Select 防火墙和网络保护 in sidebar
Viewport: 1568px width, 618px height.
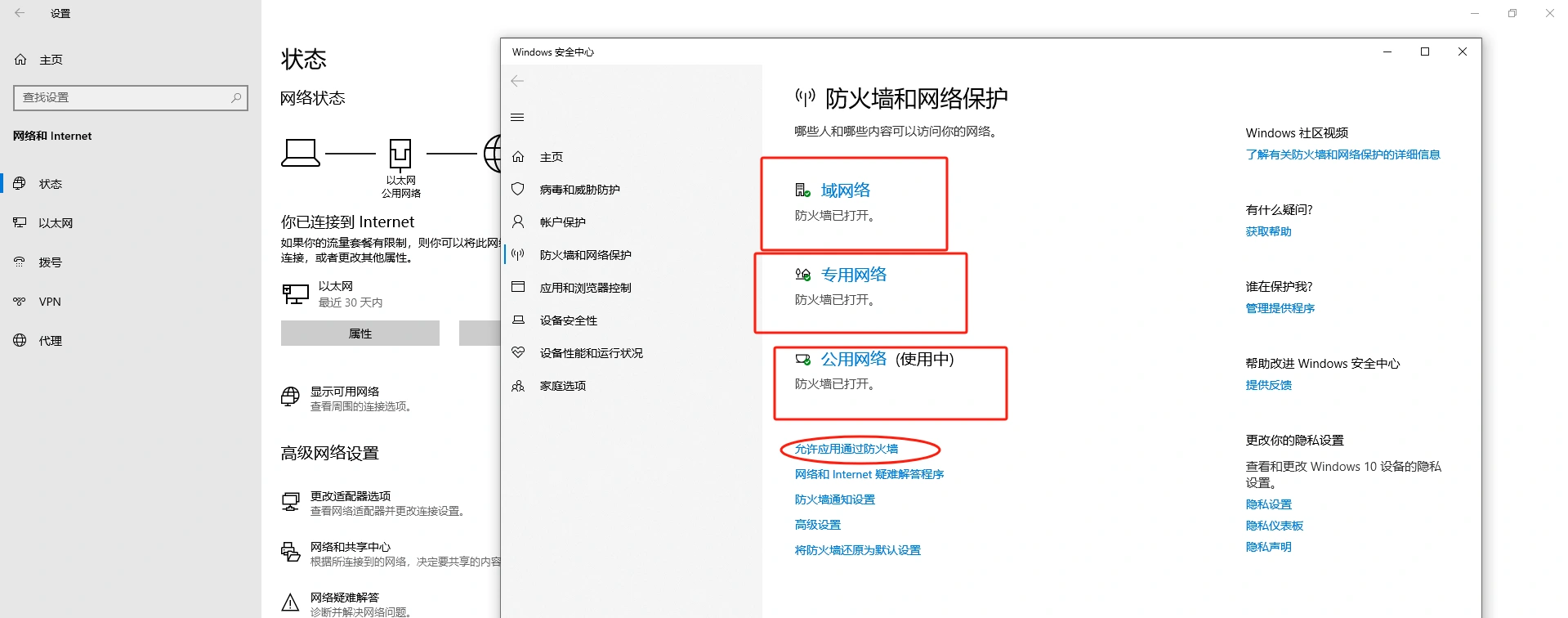coord(586,255)
